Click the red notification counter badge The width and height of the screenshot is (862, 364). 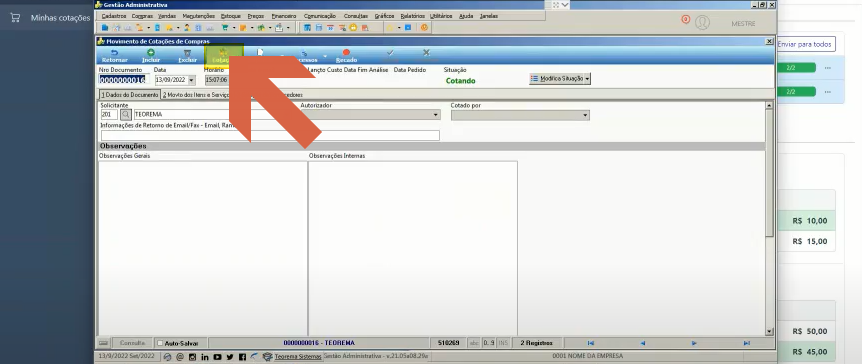(x=686, y=19)
